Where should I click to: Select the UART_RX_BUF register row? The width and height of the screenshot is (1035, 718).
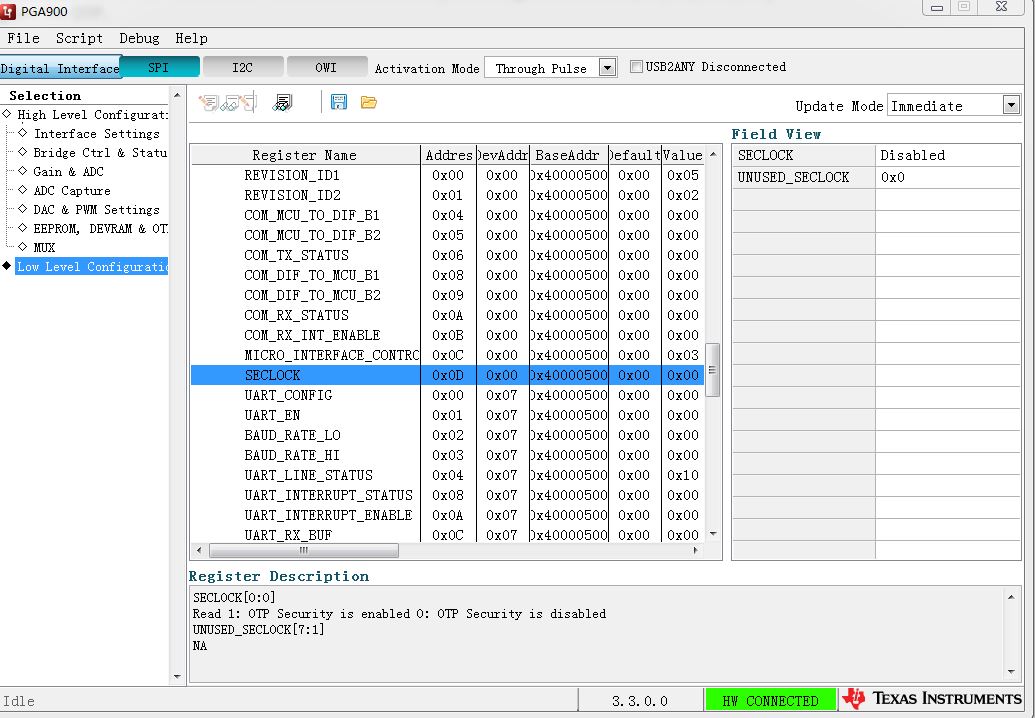tap(447, 535)
